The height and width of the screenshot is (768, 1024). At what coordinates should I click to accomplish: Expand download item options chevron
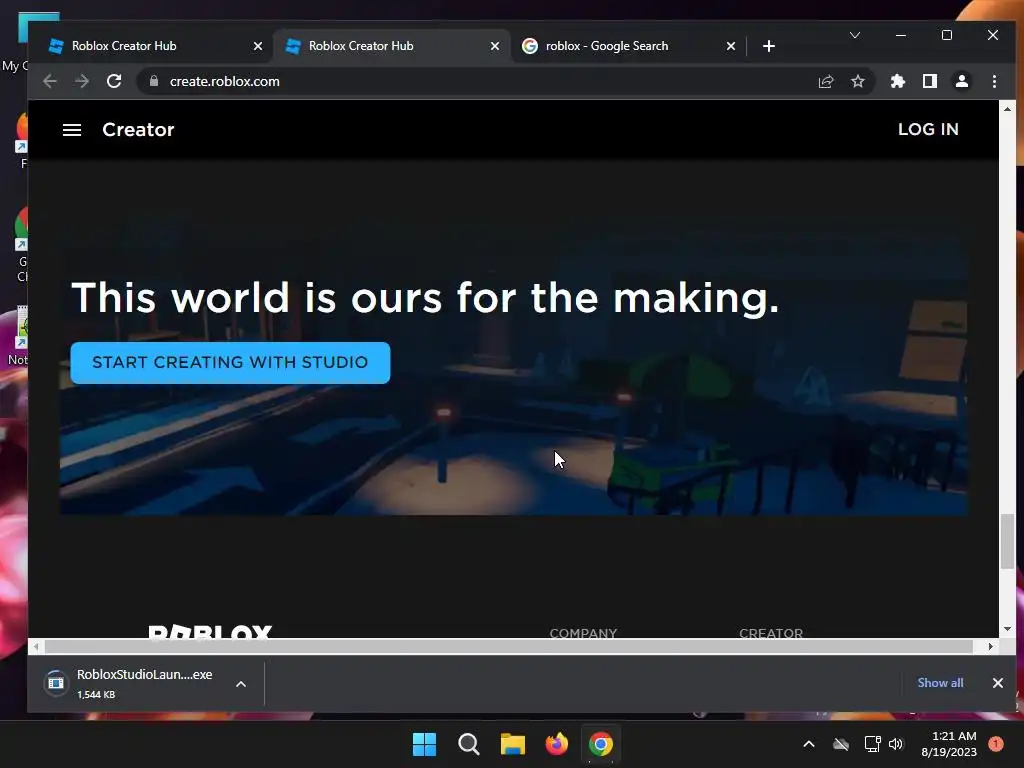pos(241,684)
